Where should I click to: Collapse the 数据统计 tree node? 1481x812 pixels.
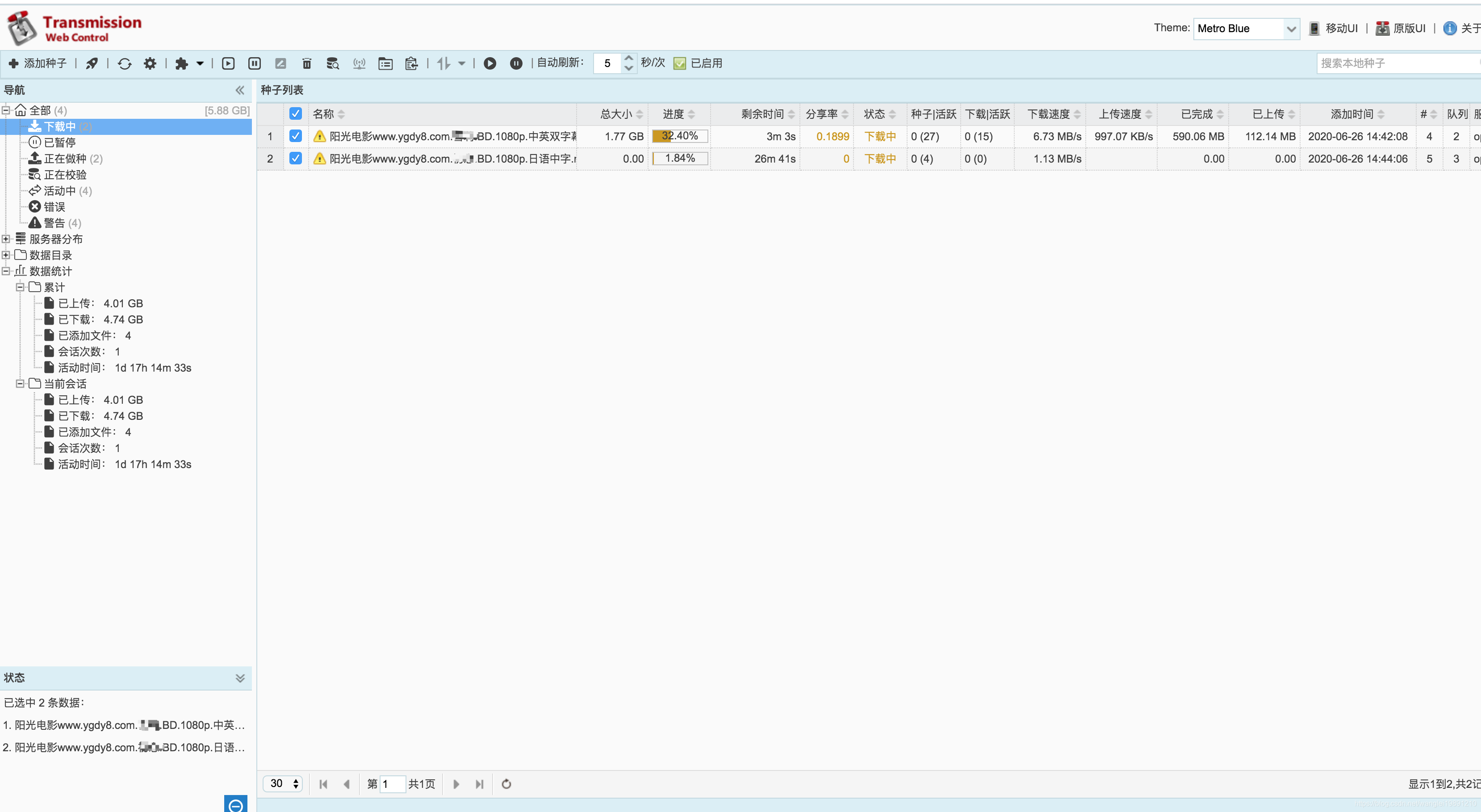tap(6, 271)
